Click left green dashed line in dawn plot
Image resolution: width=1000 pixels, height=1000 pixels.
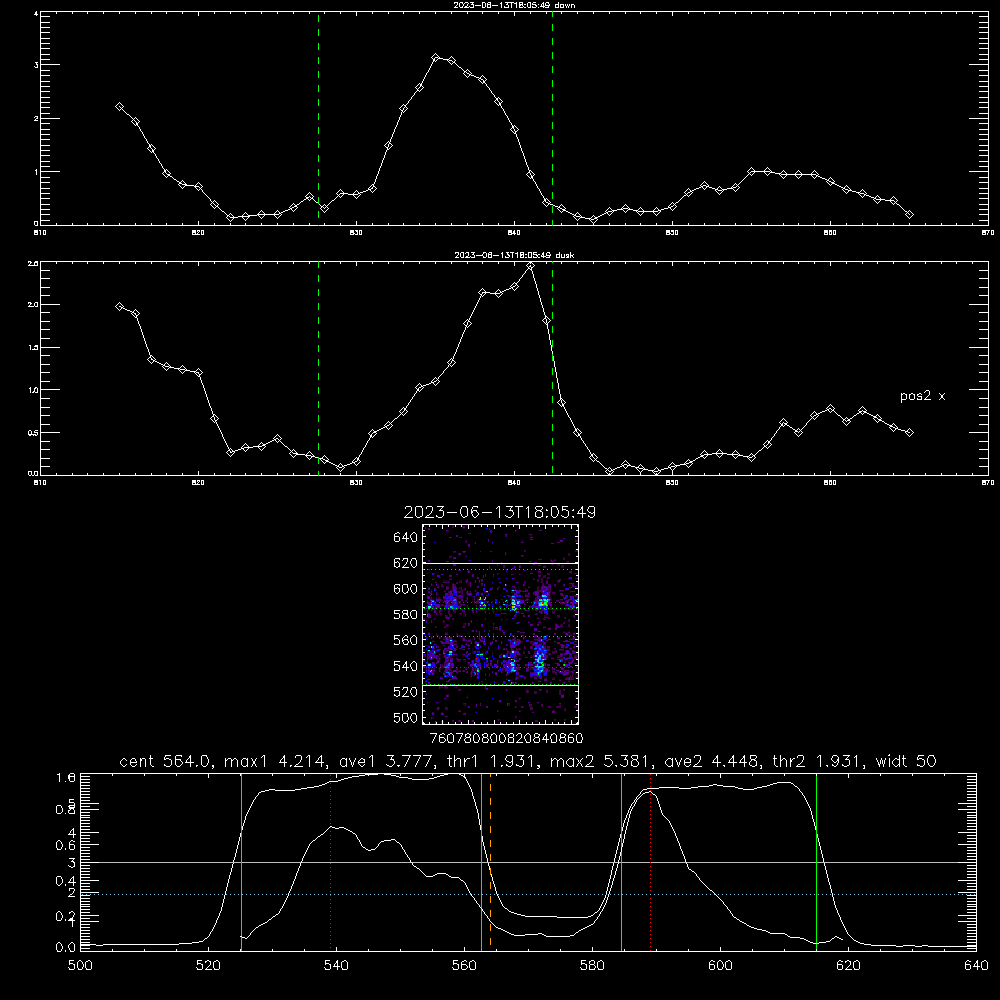click(318, 118)
